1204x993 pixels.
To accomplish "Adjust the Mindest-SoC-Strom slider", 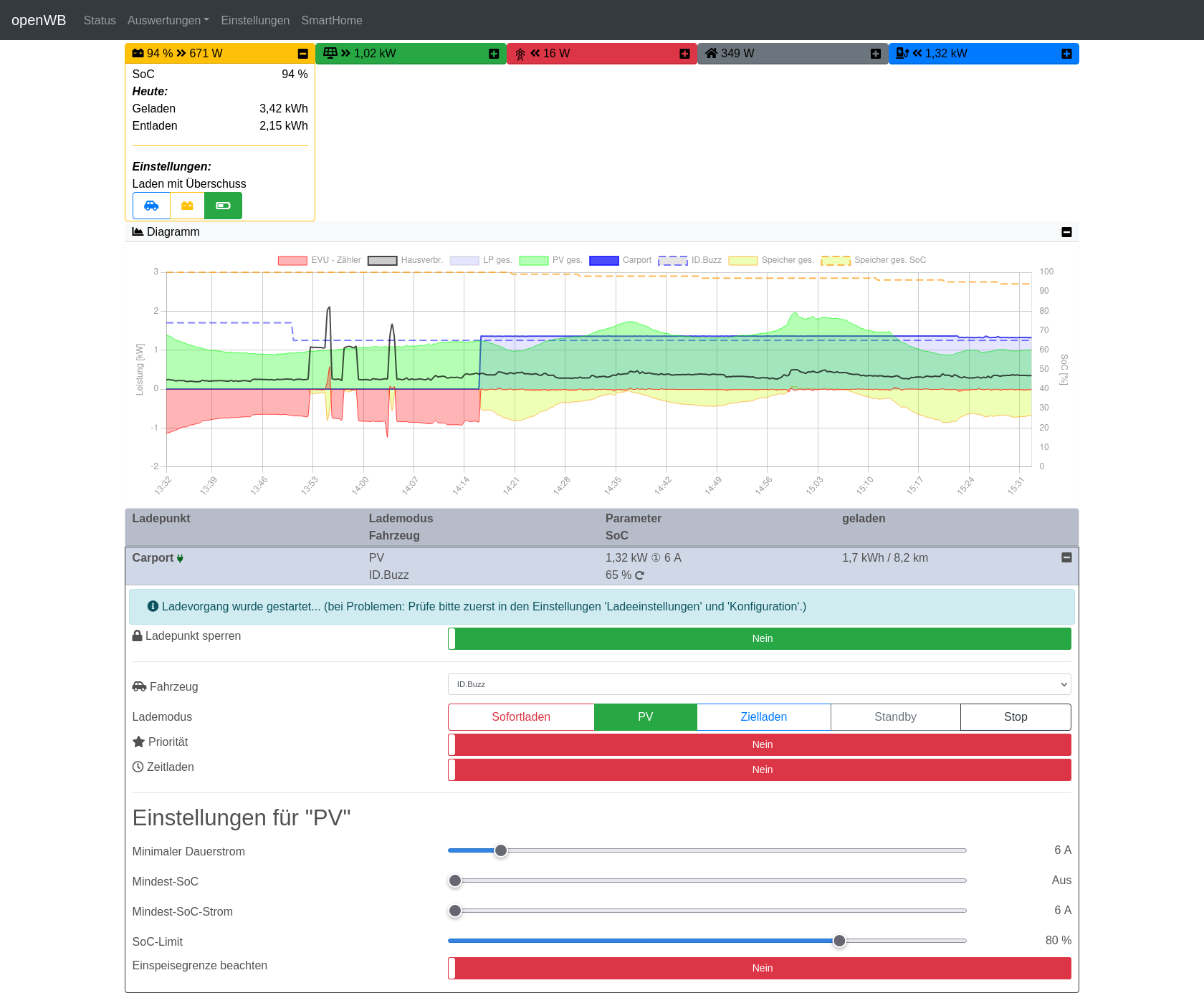I will click(707, 911).
